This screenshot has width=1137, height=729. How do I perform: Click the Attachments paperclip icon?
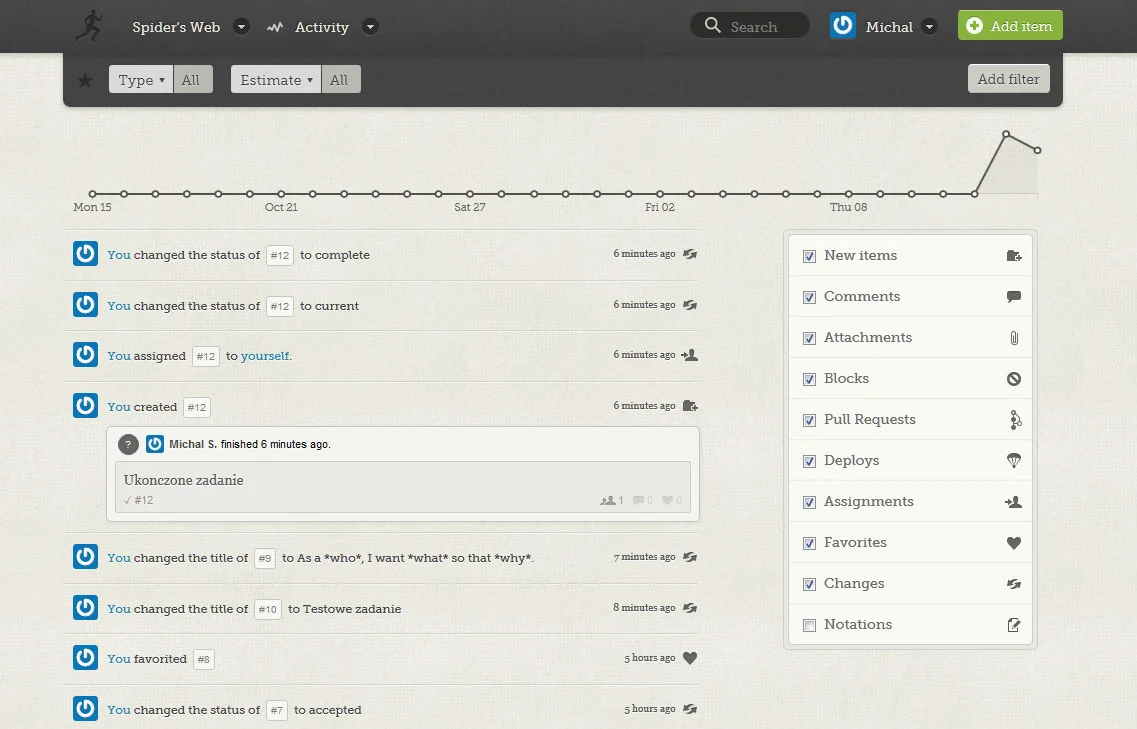pyautogui.click(x=1014, y=337)
